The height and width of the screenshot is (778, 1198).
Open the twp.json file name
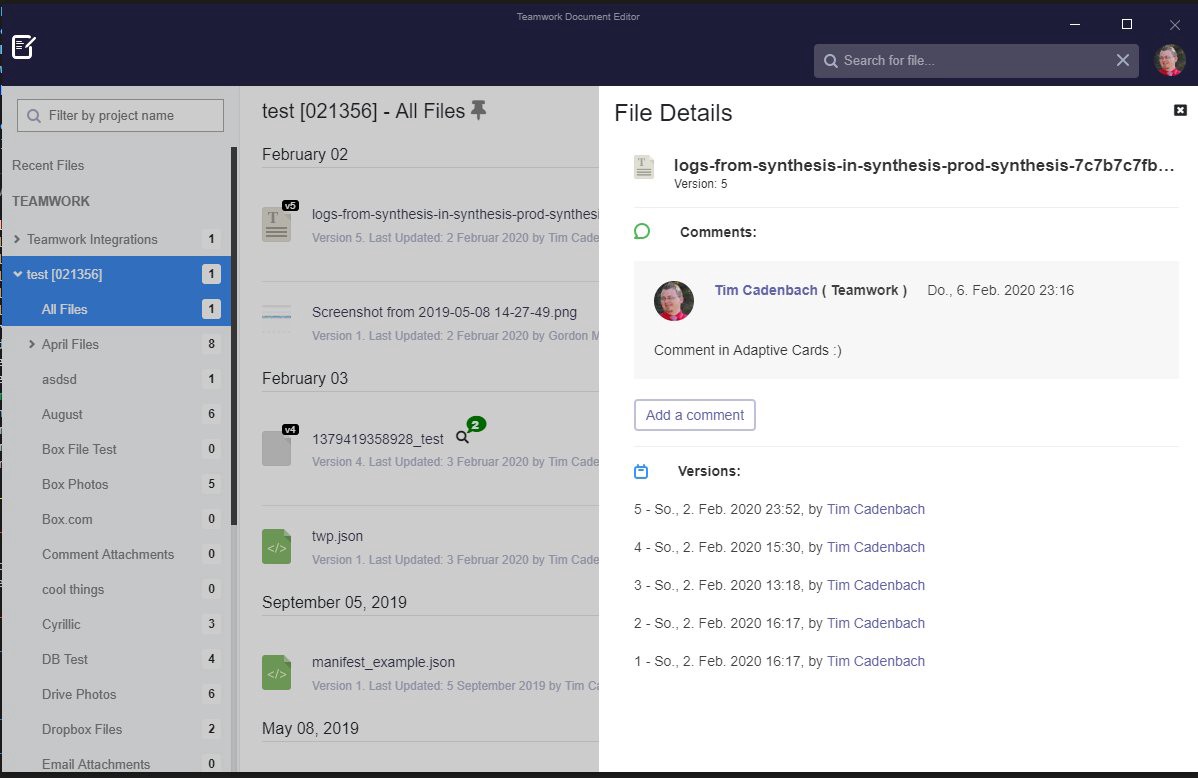(x=337, y=536)
